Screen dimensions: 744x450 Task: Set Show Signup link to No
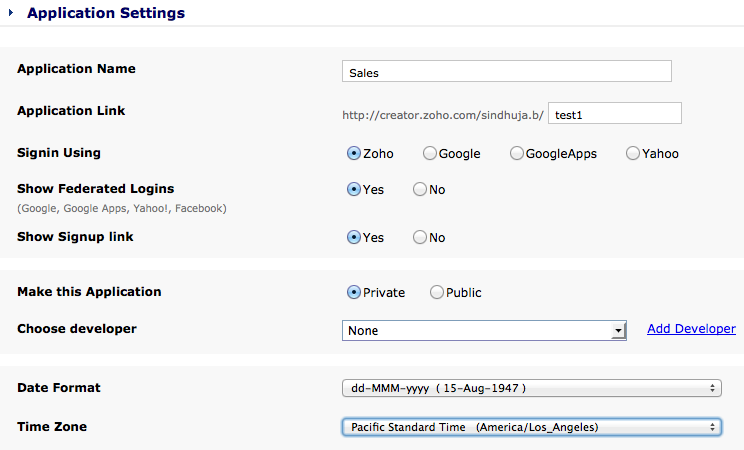tap(420, 238)
